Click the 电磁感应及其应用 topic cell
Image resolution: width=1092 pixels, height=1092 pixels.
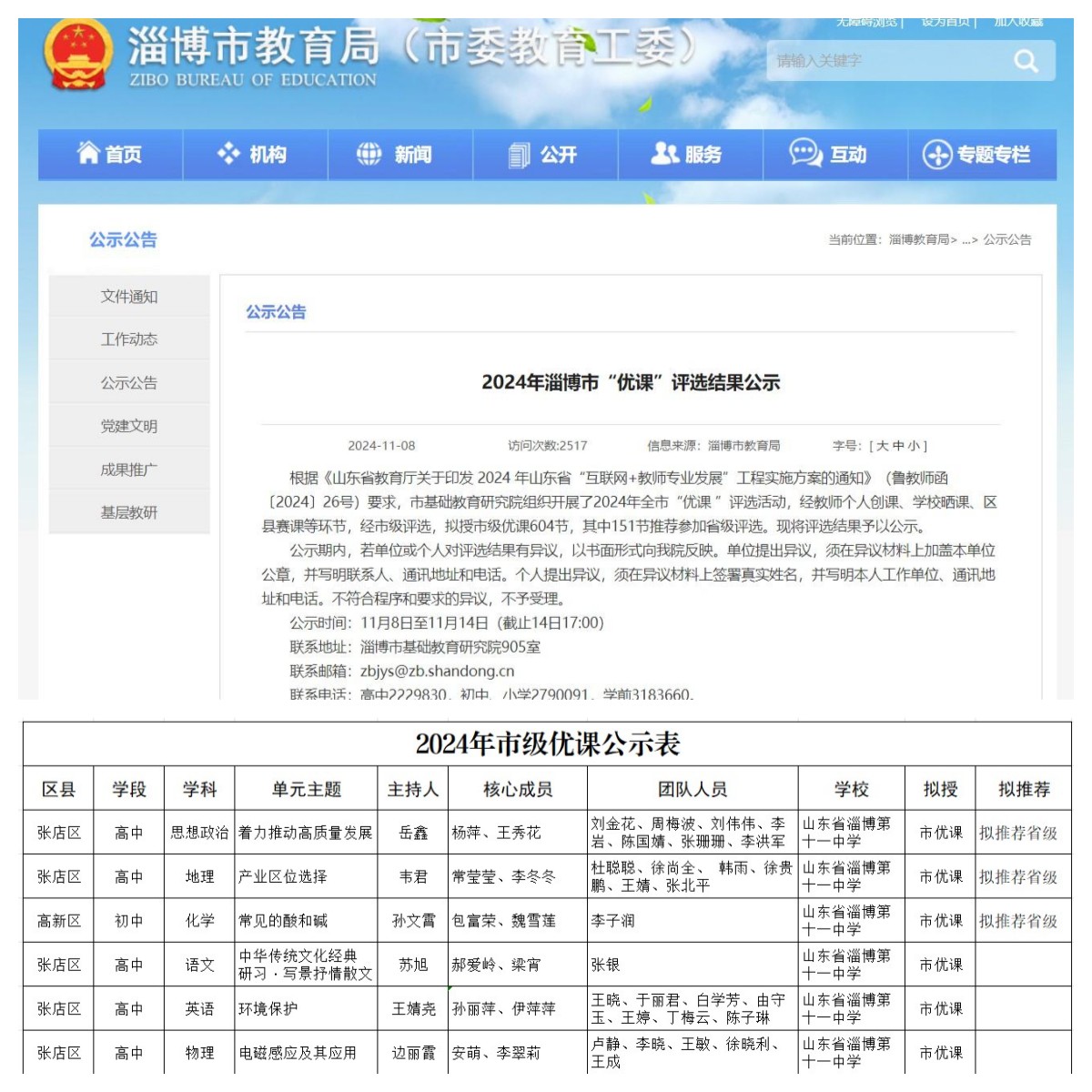(x=306, y=1053)
